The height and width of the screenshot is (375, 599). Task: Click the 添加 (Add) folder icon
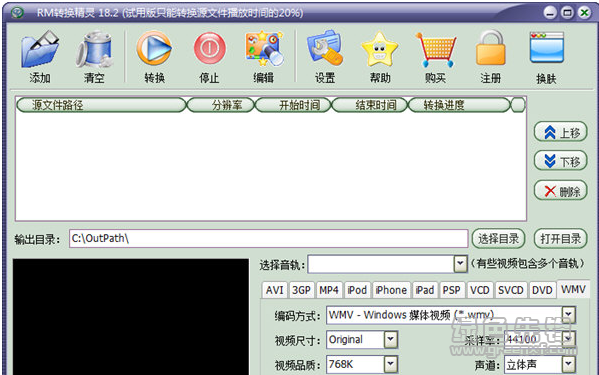tap(40, 50)
